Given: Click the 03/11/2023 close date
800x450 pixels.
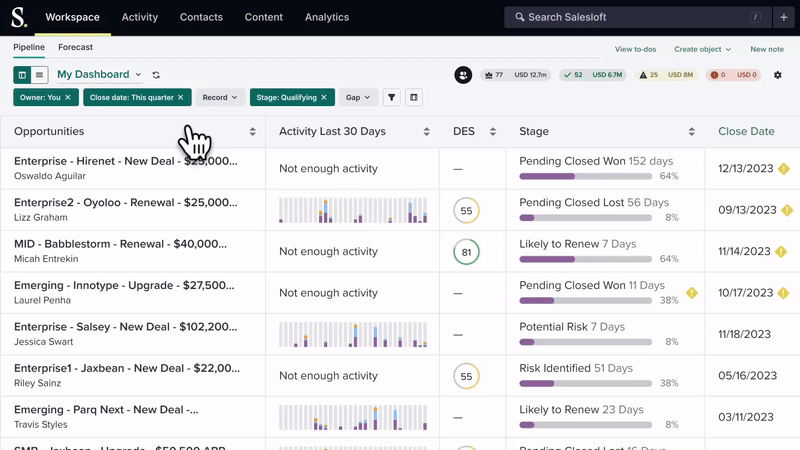Looking at the screenshot, I should pyautogui.click(x=746, y=417).
